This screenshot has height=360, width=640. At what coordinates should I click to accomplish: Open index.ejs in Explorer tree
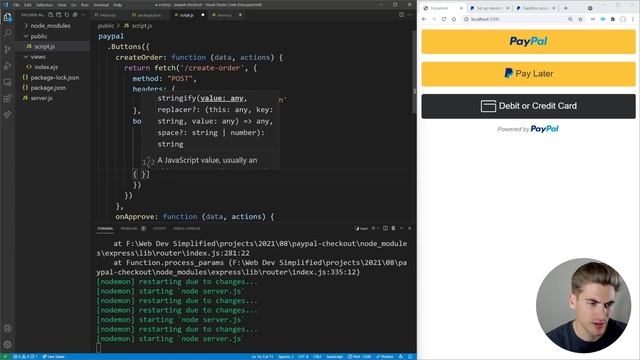point(53,67)
